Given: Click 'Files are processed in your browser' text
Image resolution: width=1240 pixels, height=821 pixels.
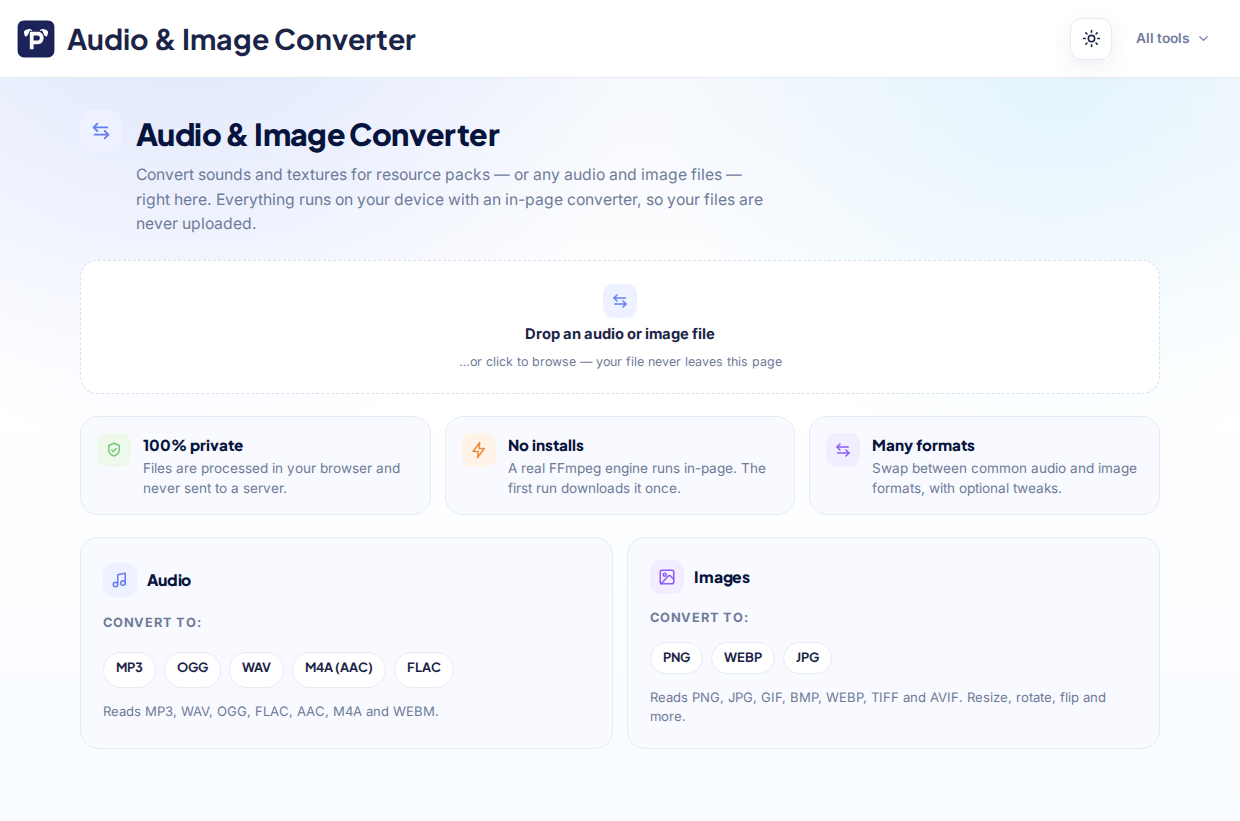Looking at the screenshot, I should click(272, 478).
